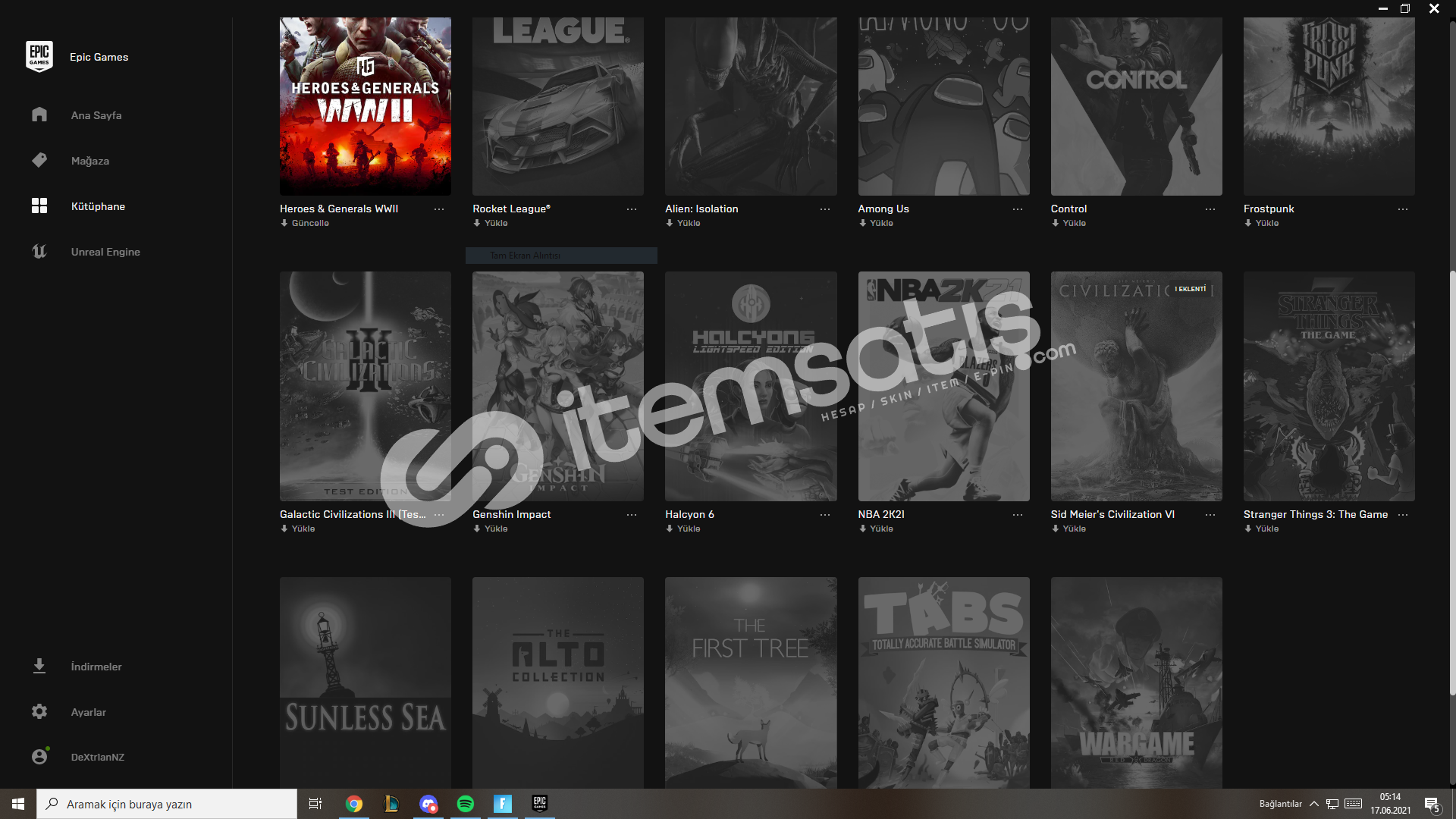Click the DeXtrlanNZ profile avatar icon
The image size is (1456, 819).
click(x=40, y=756)
